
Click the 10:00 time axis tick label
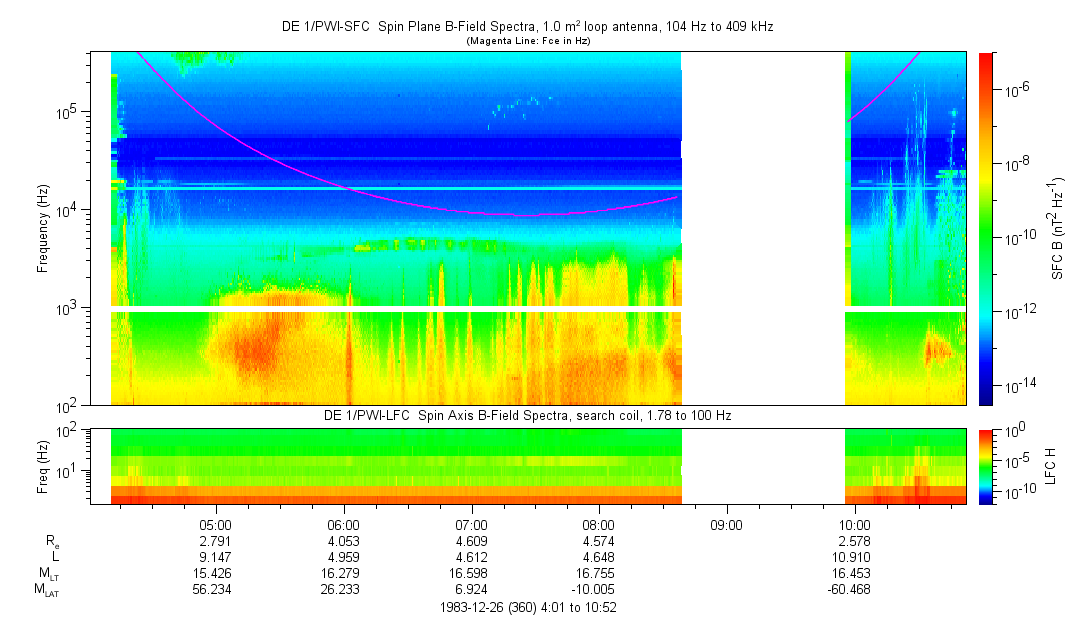[x=854, y=524]
